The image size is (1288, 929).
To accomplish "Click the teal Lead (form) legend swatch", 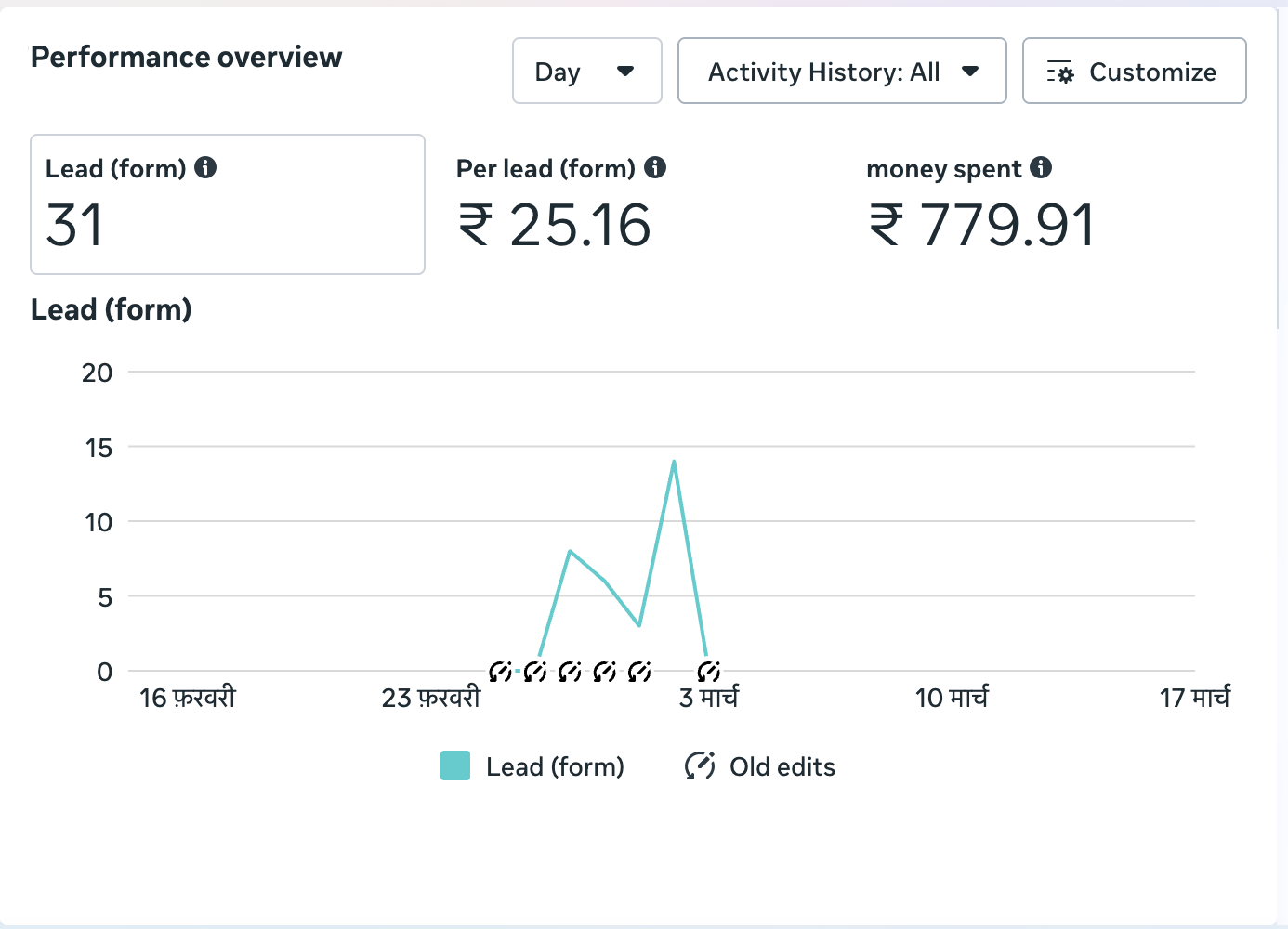I will coord(455,765).
